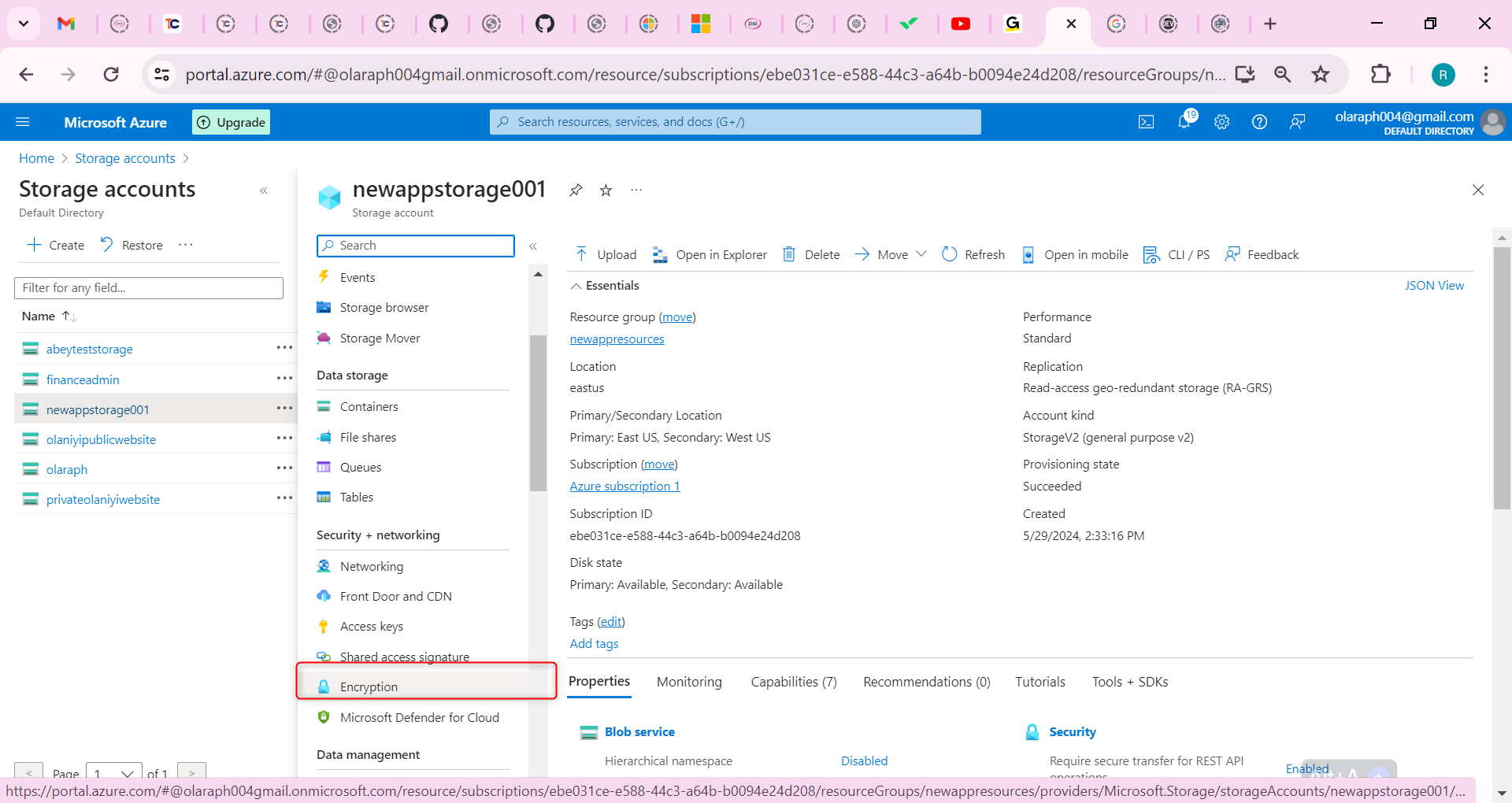This screenshot has height=803, width=1512.
Task: Open the JSON View link
Action: (x=1434, y=286)
